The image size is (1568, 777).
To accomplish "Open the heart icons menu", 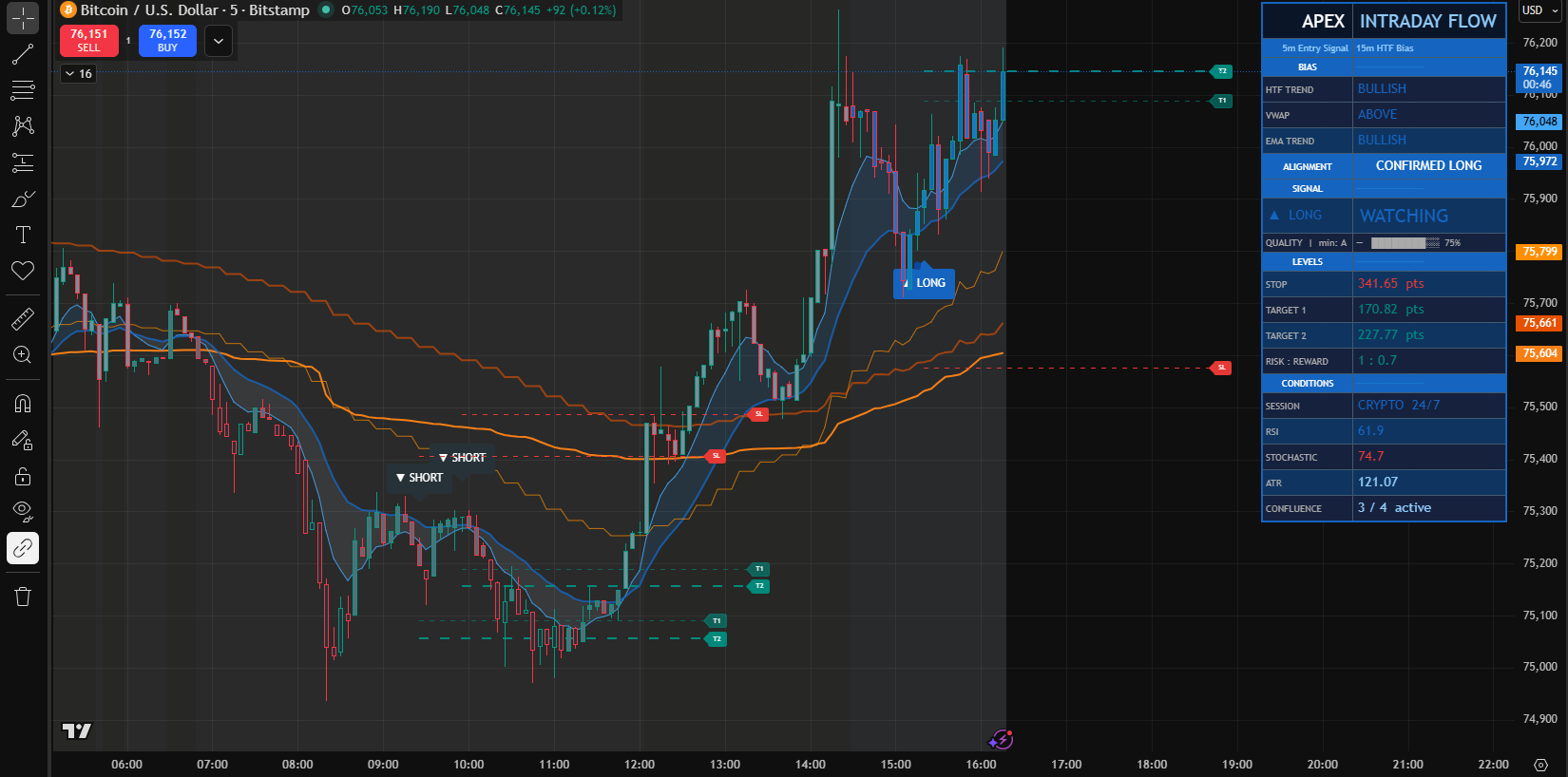I will click(23, 271).
